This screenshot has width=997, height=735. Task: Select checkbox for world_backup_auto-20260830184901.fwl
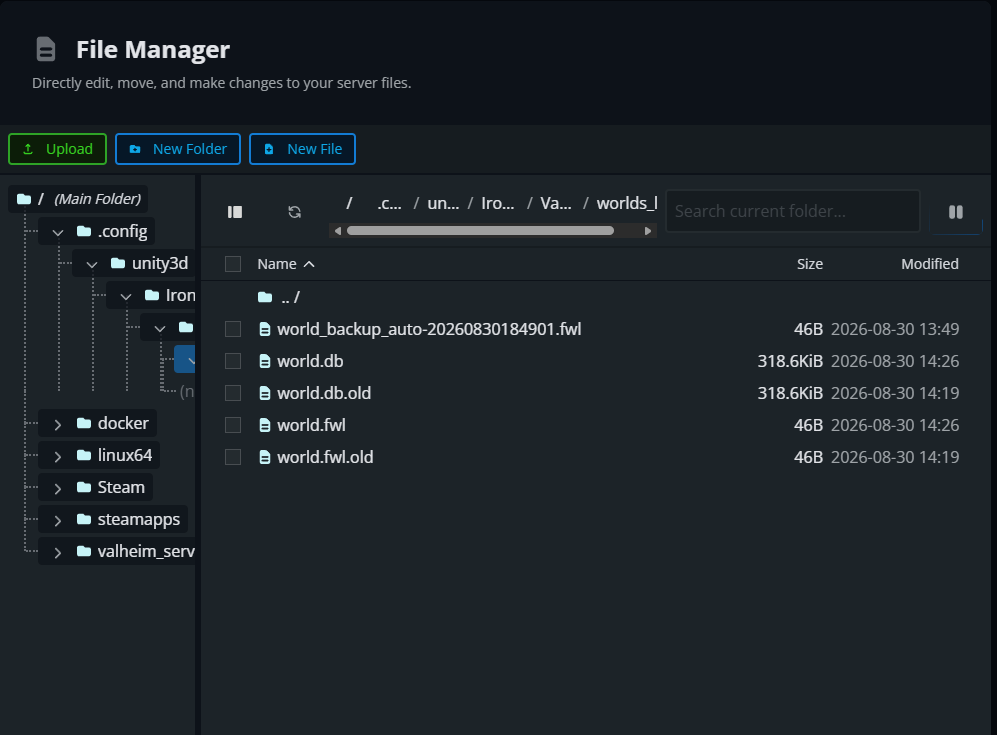point(233,329)
